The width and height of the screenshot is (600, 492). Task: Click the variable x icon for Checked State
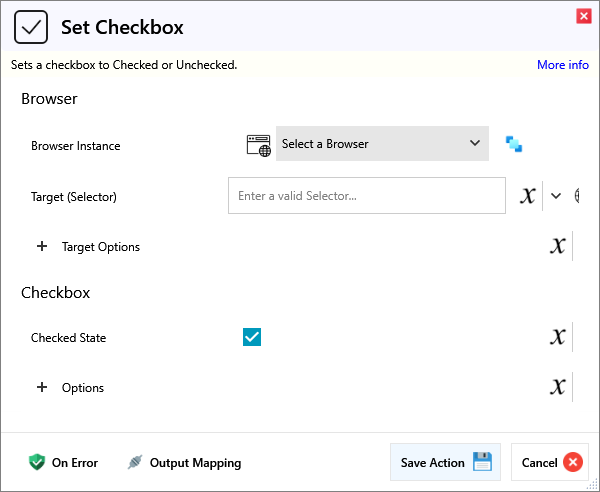[x=558, y=337]
